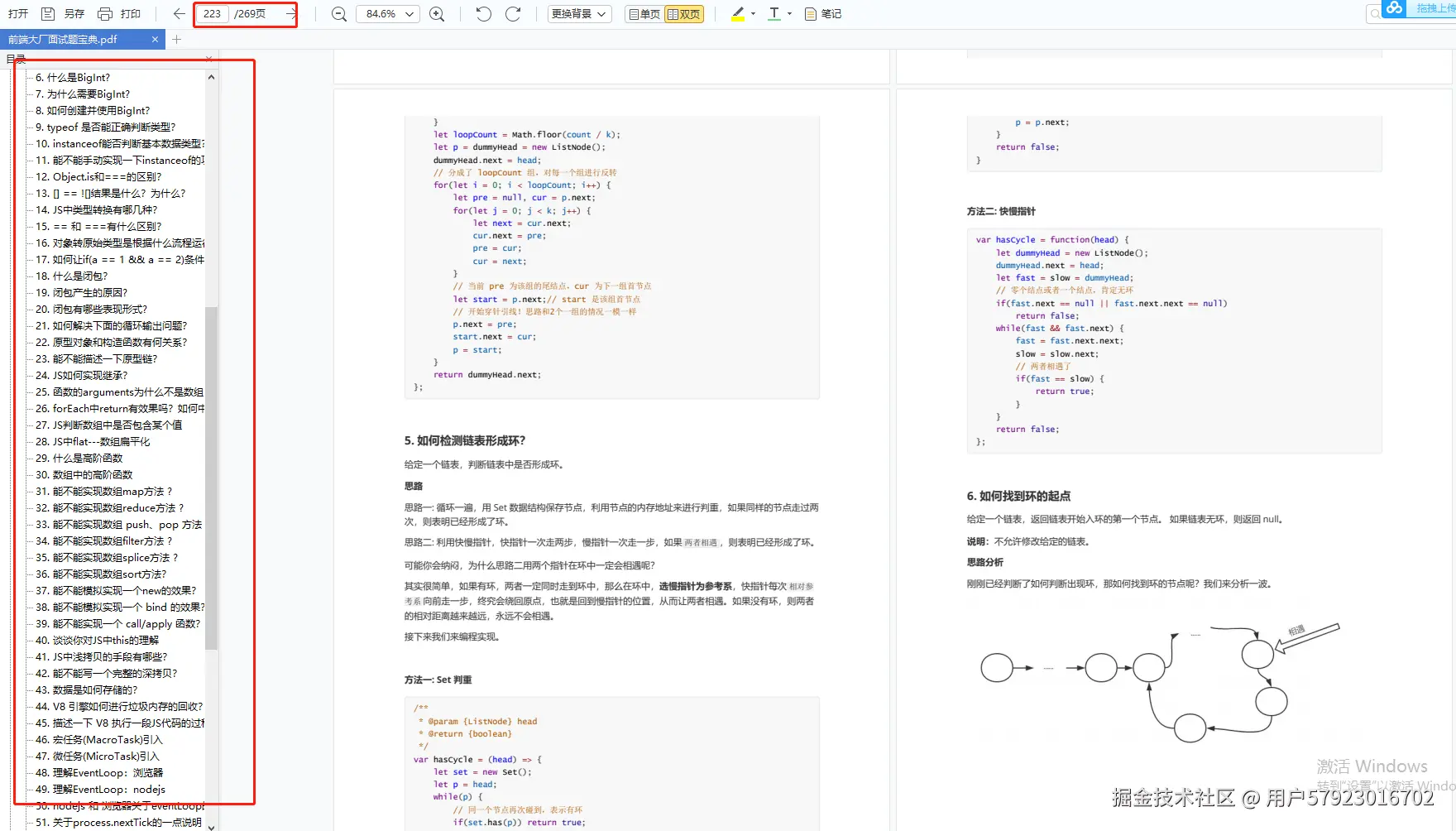
Task: Open outline item '24. JS如何实现继承?'
Action: coord(82,376)
